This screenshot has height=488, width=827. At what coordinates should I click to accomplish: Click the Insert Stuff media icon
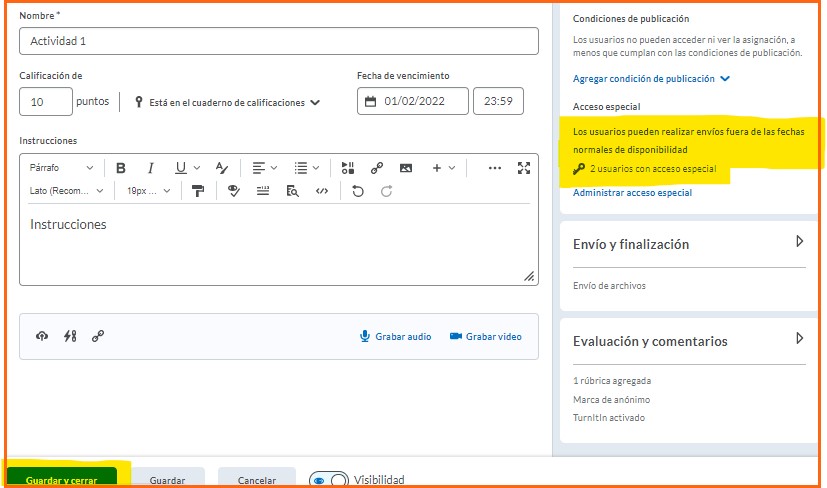coord(348,168)
